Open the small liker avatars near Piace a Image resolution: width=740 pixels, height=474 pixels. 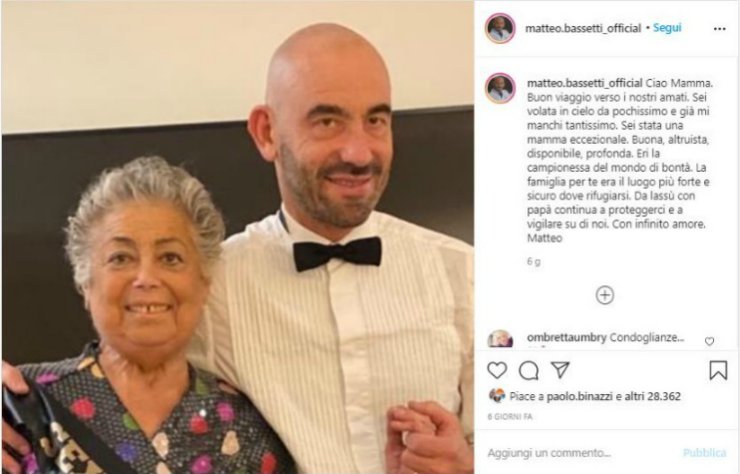pos(496,396)
